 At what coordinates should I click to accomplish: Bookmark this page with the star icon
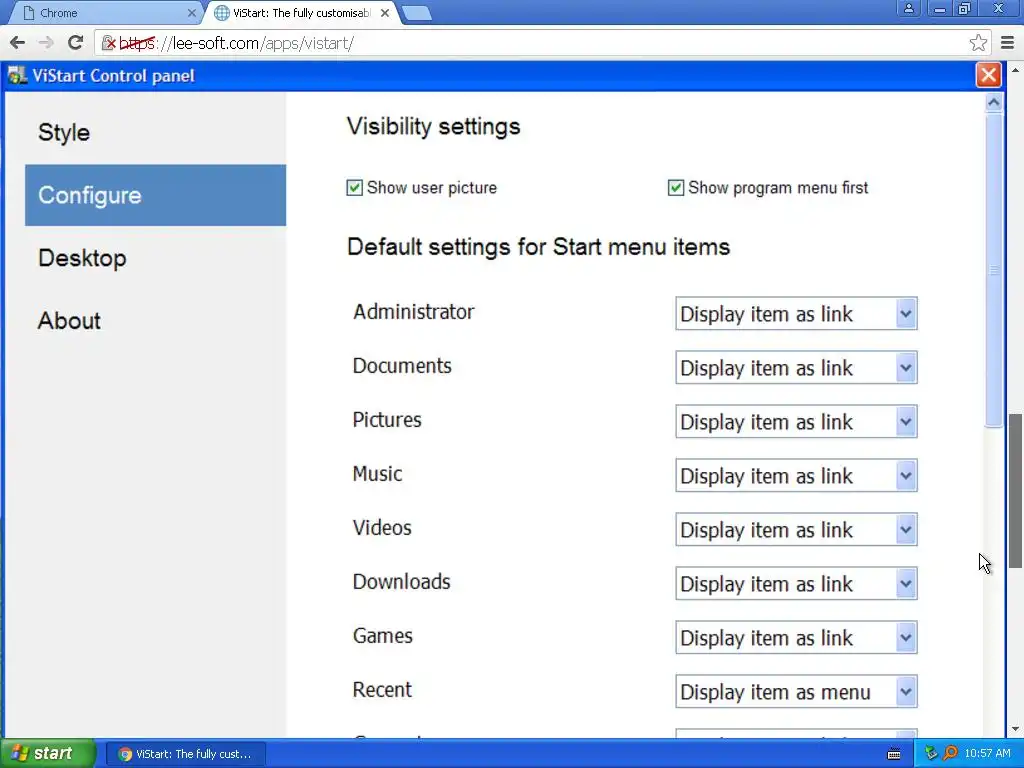978,43
